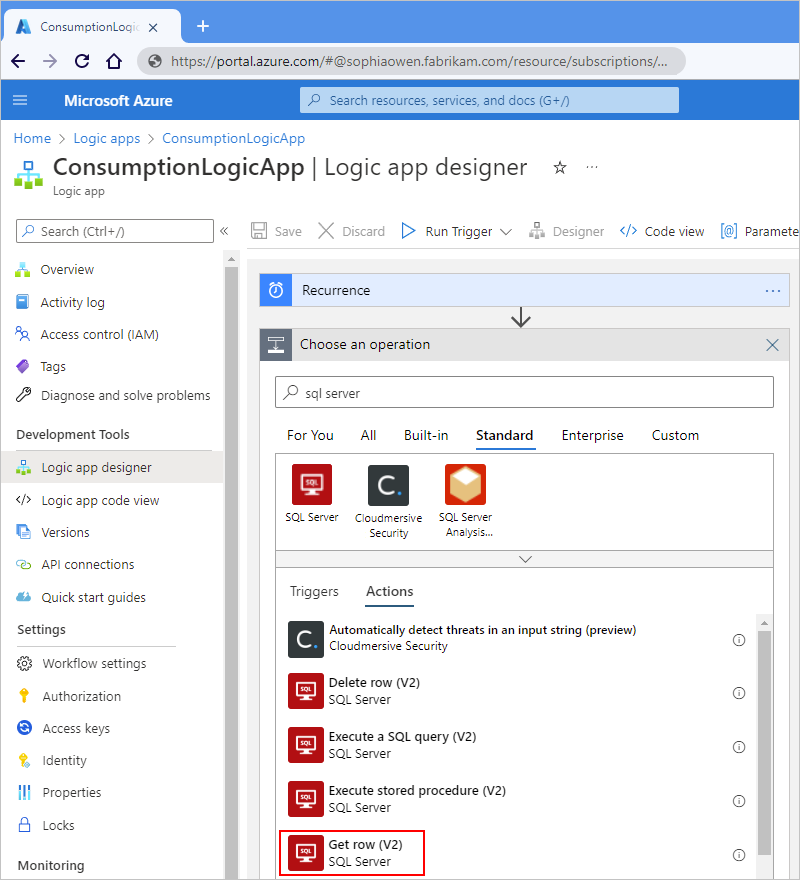Viewport: 800px width, 880px height.
Task: Reload the page with the browser refresh icon
Action: [x=82, y=61]
